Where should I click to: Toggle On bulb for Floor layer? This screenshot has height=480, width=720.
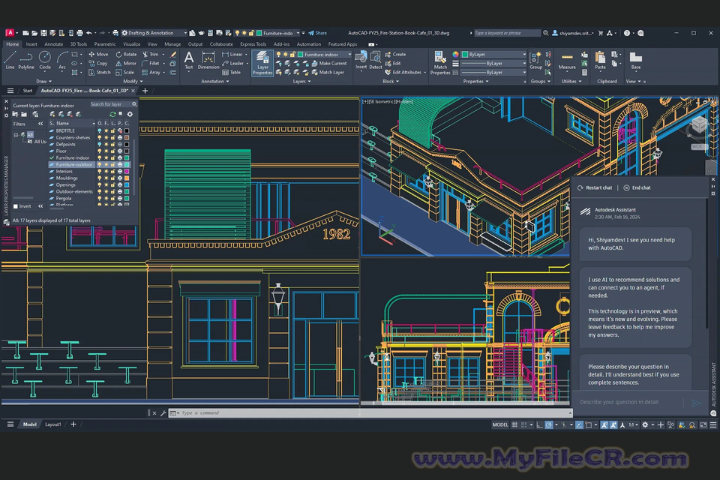coord(99,151)
